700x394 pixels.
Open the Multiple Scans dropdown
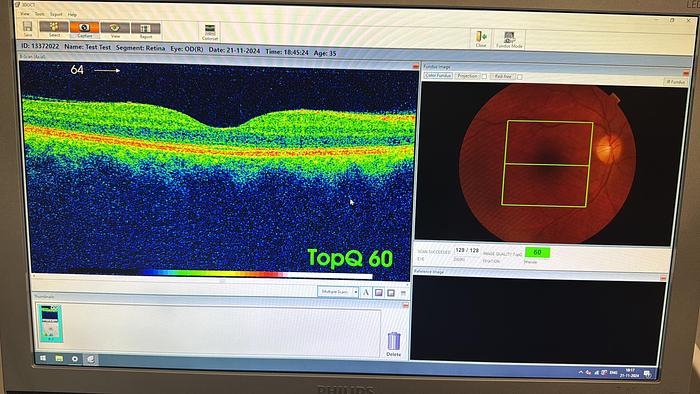pyautogui.click(x=338, y=291)
